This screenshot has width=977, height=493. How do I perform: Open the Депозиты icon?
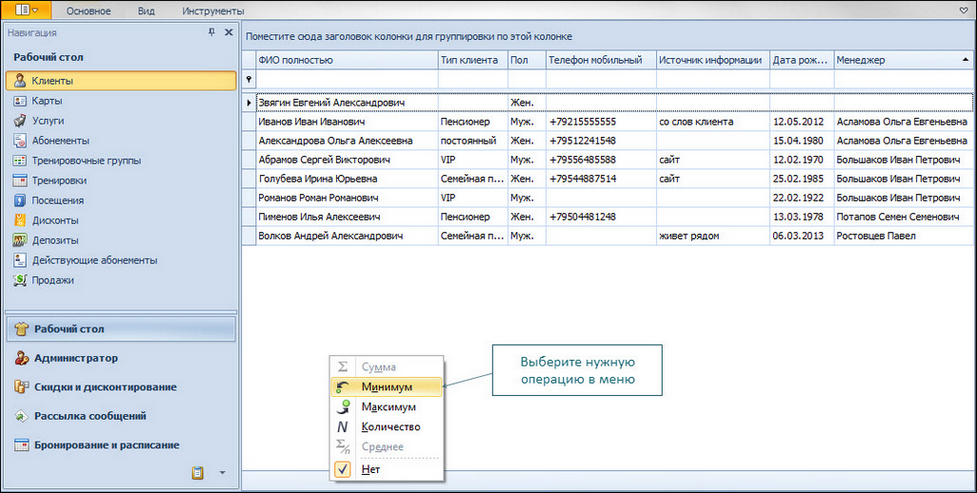[x=20, y=241]
